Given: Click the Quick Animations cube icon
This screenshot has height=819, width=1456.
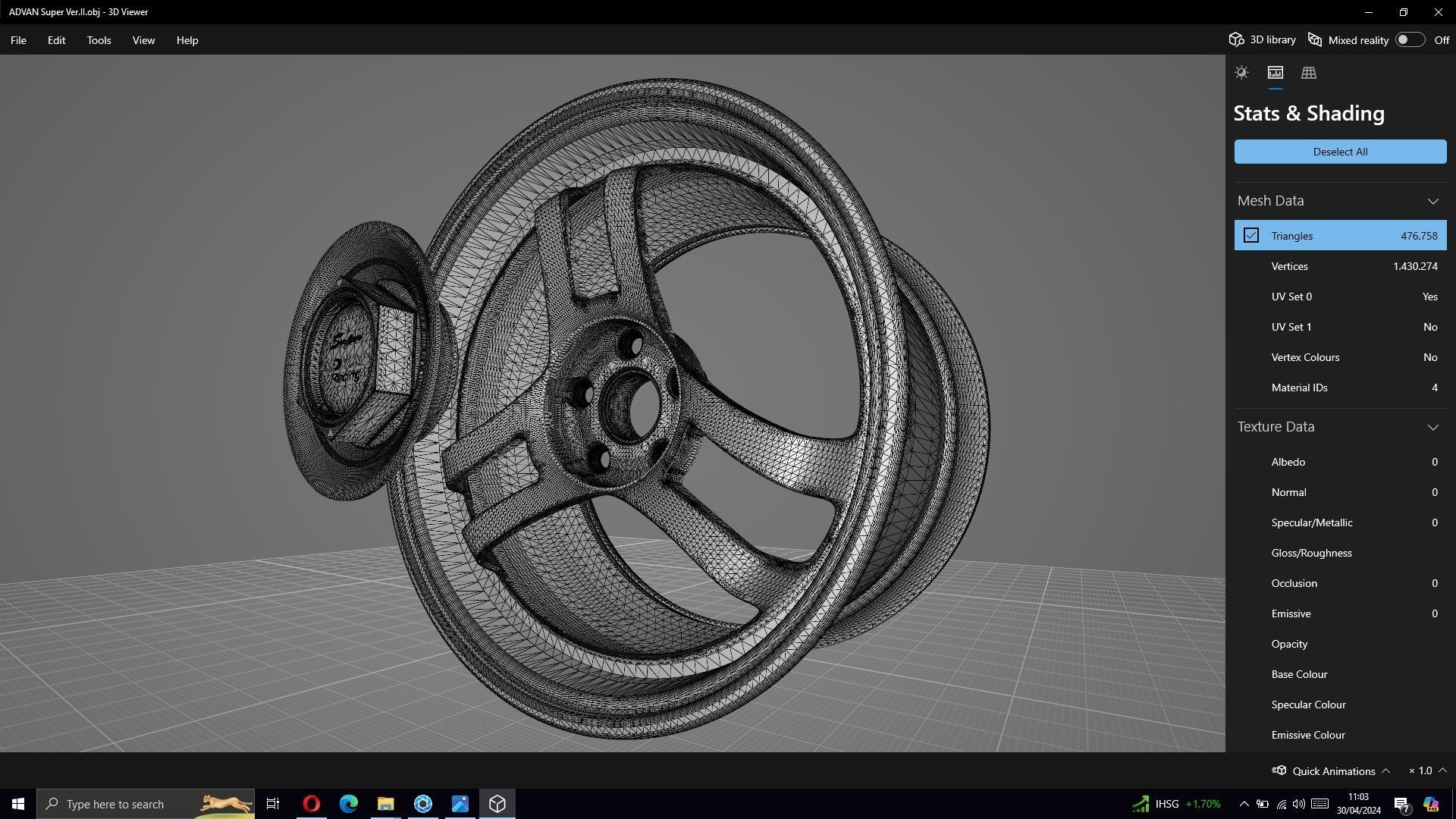Looking at the screenshot, I should pyautogui.click(x=1279, y=770).
